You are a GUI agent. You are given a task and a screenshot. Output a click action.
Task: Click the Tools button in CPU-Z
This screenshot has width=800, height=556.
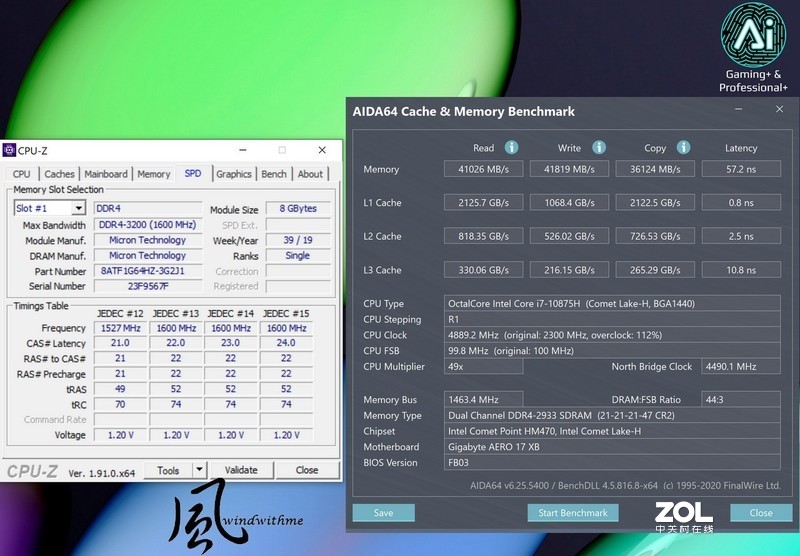tap(168, 470)
